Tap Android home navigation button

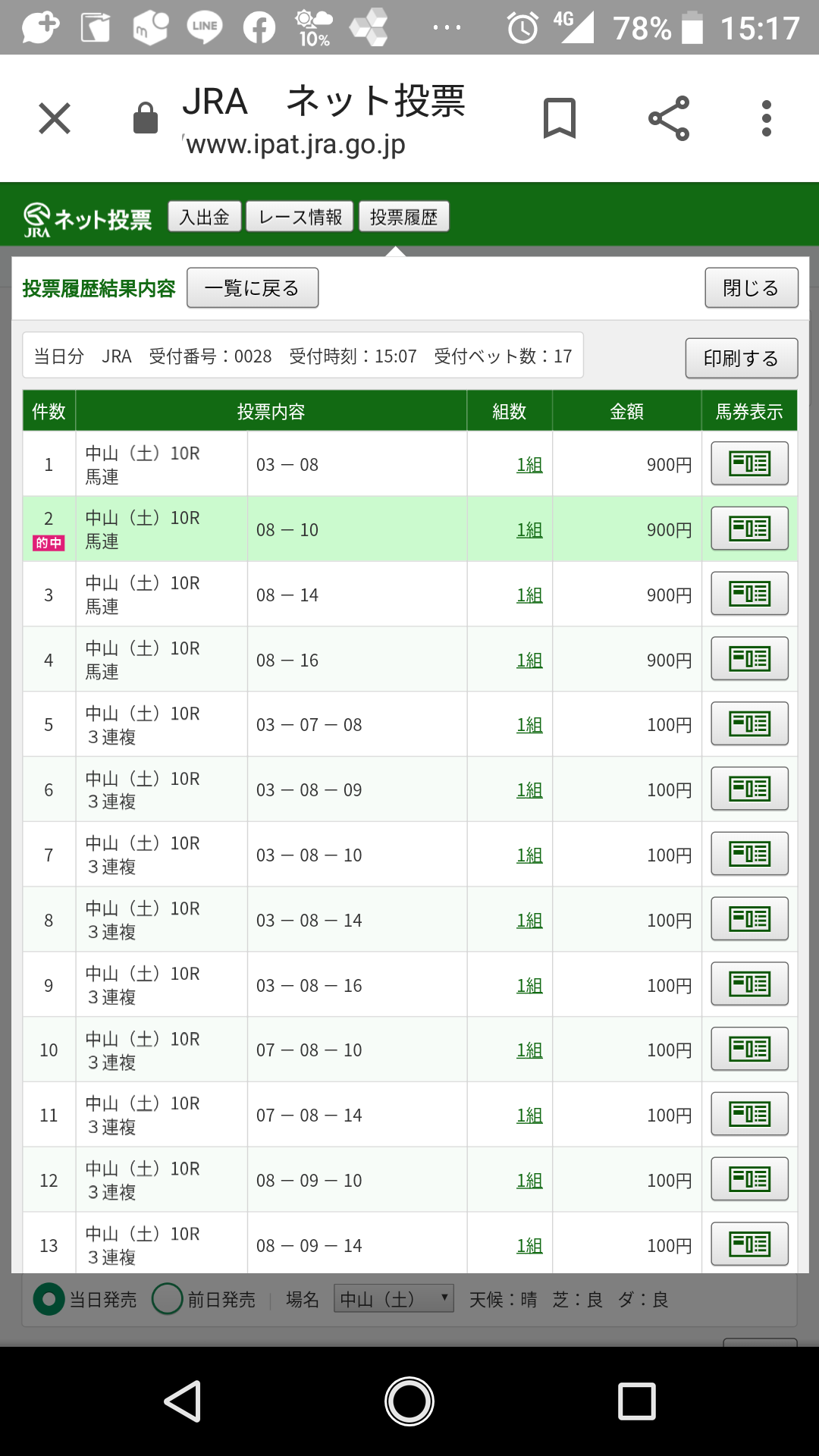409,1401
